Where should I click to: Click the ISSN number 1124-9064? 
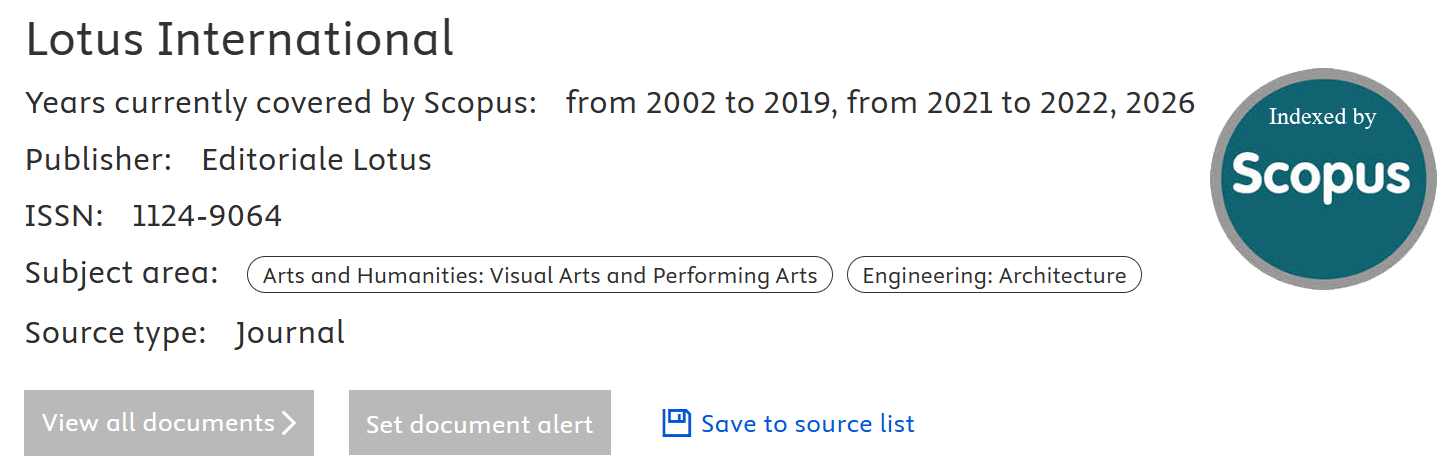click(207, 216)
